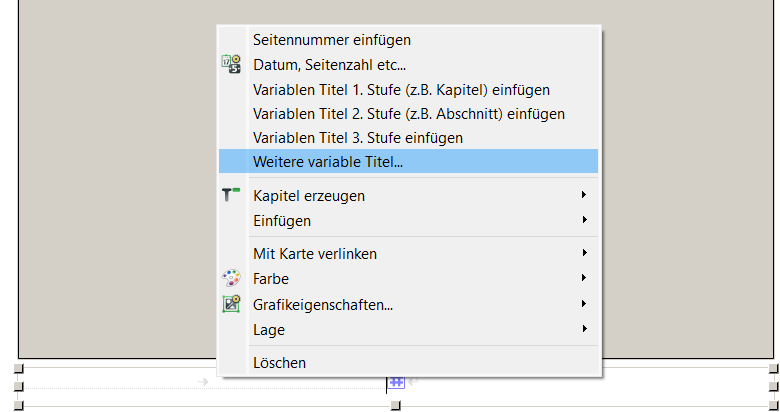Expand the Kapitel erzeugen submenu arrow

pos(584,195)
